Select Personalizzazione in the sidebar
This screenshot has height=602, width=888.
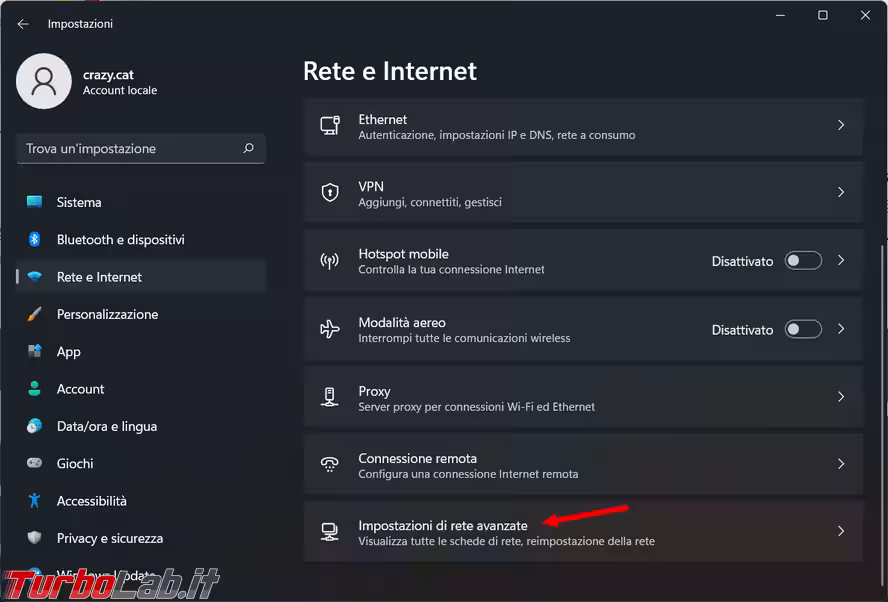click(x=107, y=314)
